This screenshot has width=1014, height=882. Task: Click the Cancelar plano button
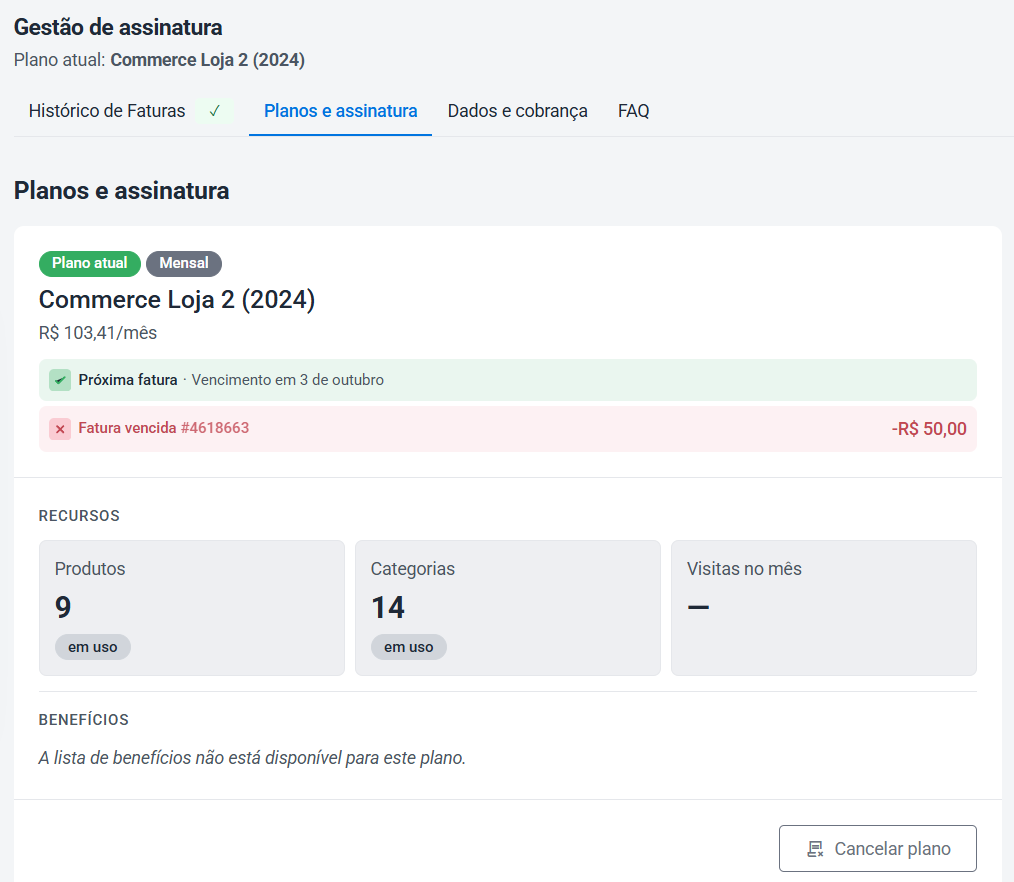tap(878, 848)
